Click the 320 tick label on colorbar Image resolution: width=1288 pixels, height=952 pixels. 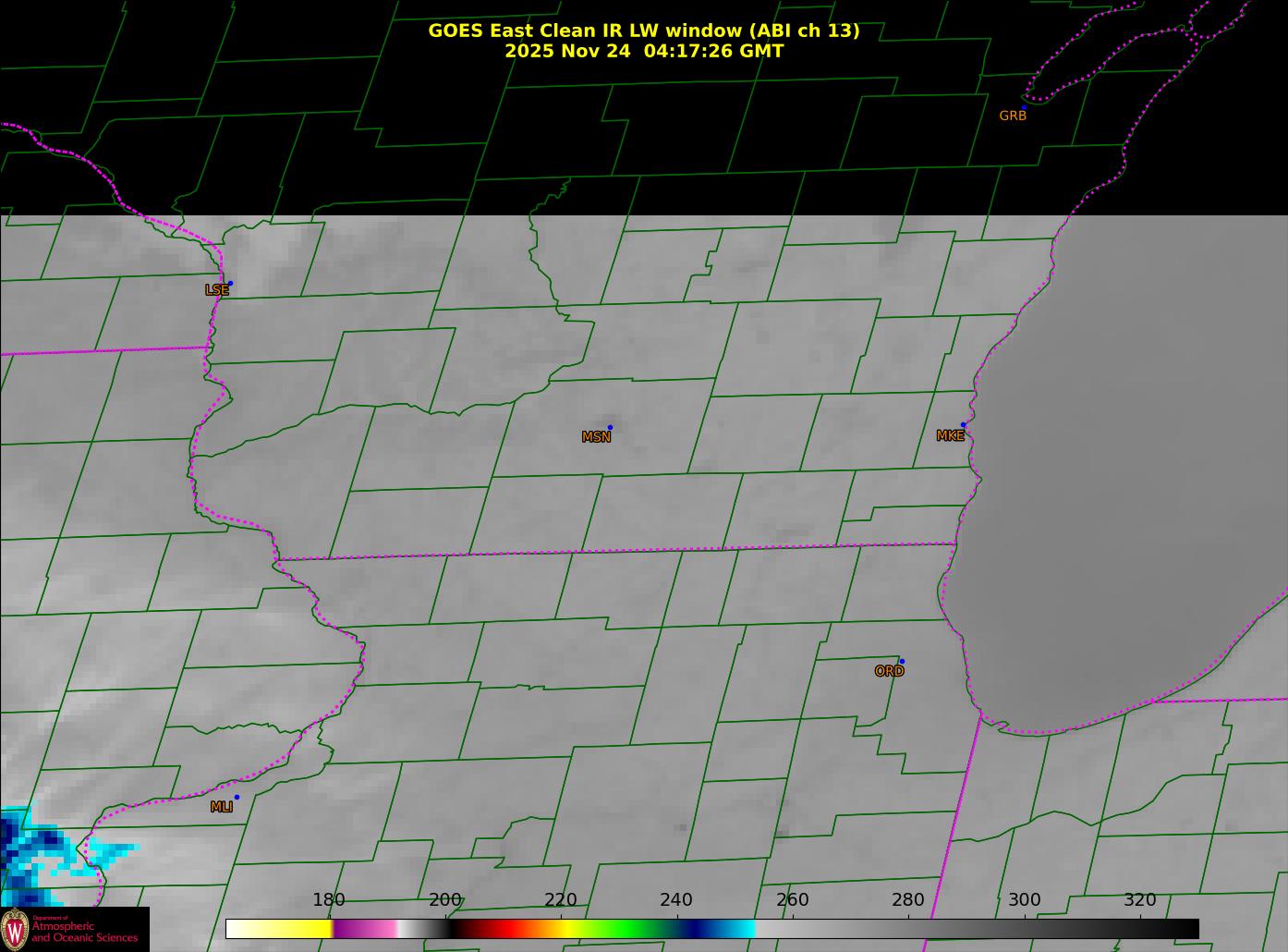tap(1139, 900)
